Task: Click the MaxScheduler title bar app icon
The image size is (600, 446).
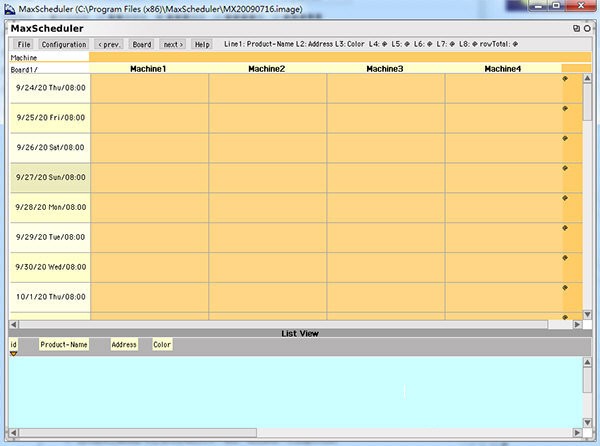Action: click(10, 10)
